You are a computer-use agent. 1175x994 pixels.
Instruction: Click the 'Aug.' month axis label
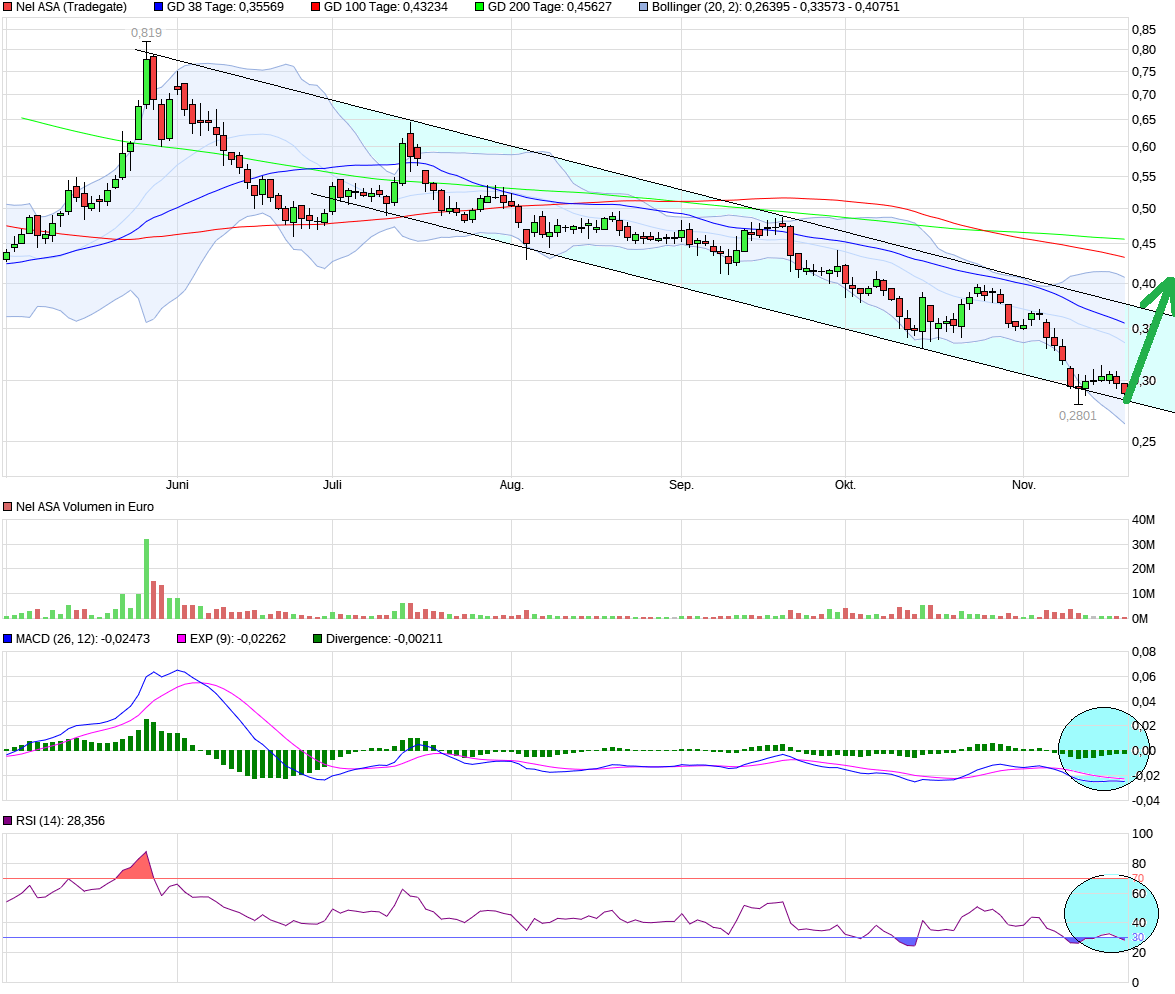pyautogui.click(x=511, y=485)
